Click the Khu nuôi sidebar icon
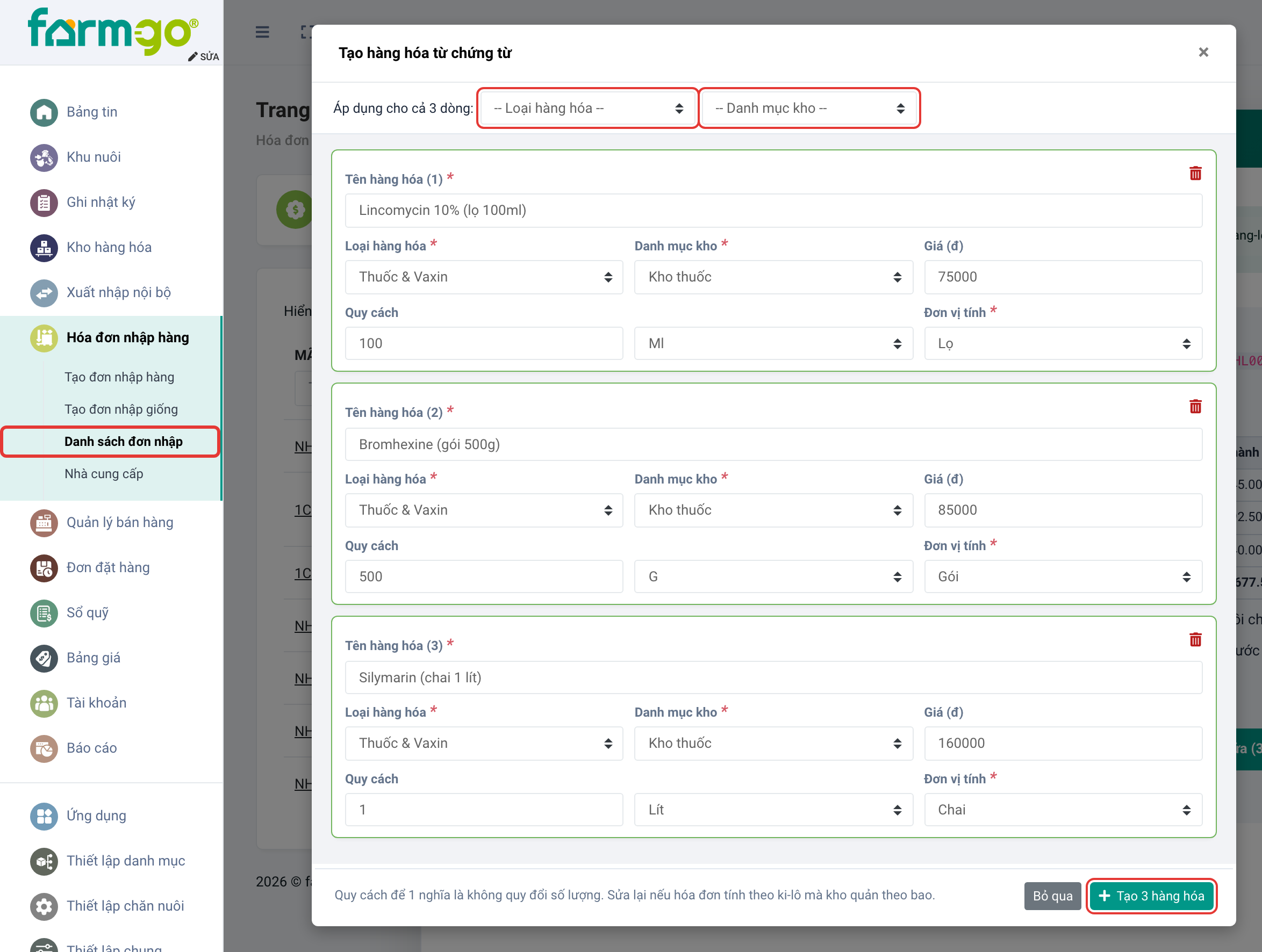1262x952 pixels. point(44,157)
